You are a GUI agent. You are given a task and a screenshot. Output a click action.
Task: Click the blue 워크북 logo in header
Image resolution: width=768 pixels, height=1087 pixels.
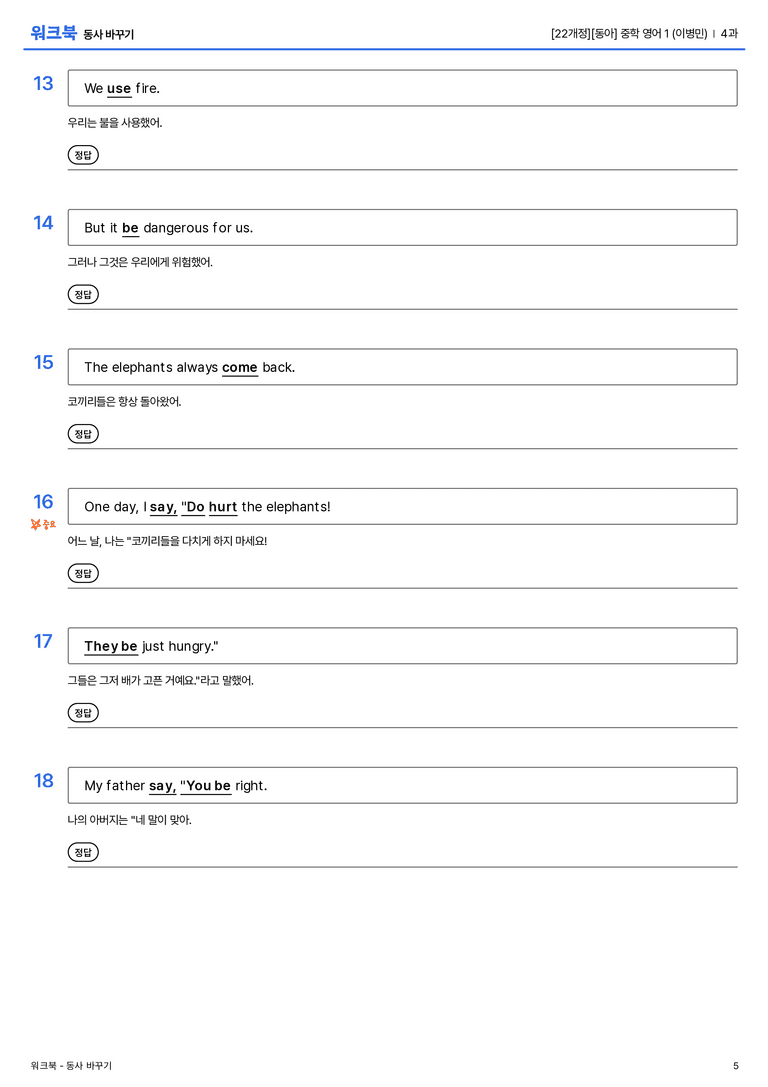(x=53, y=33)
